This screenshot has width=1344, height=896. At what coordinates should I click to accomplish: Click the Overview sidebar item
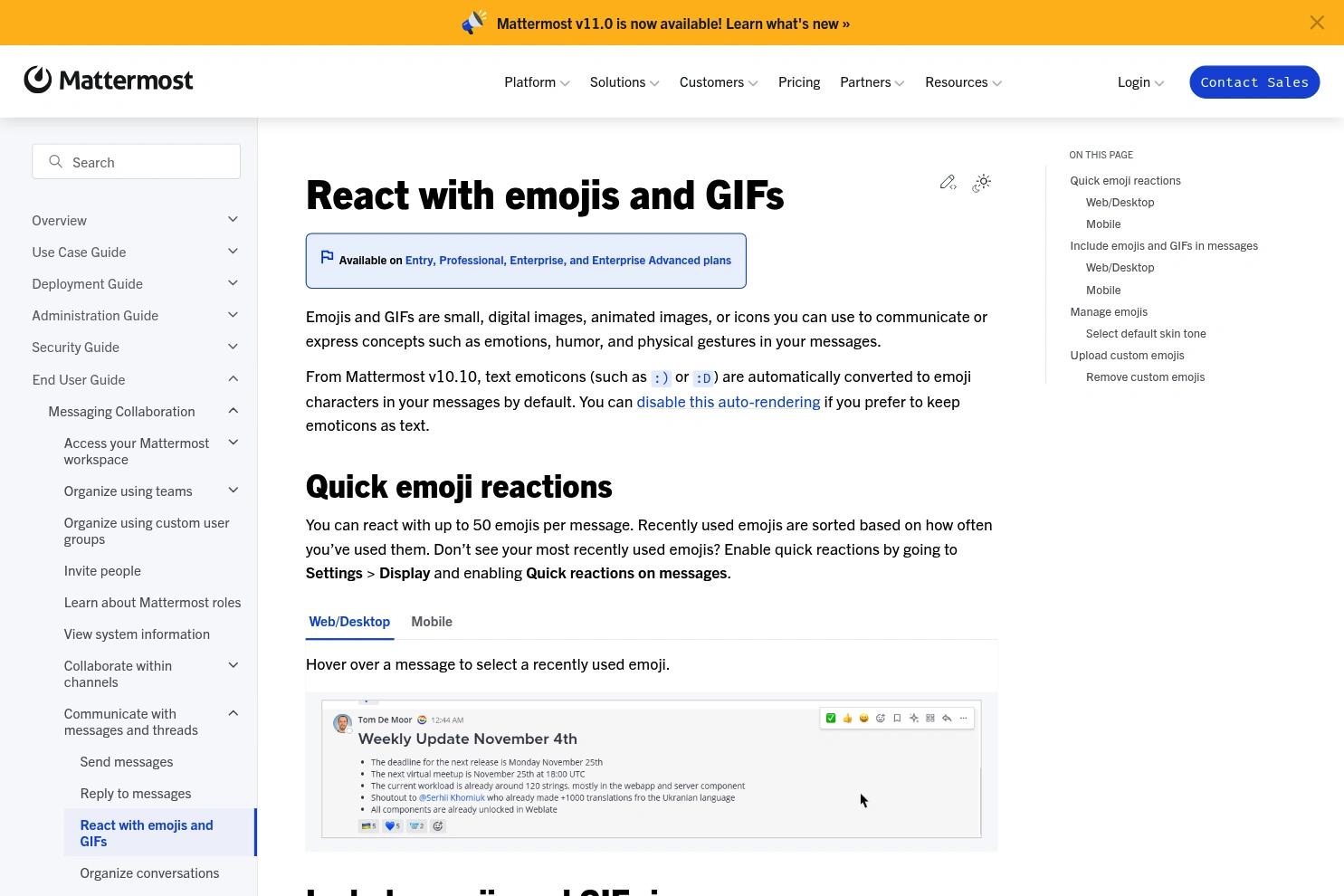pyautogui.click(x=60, y=221)
